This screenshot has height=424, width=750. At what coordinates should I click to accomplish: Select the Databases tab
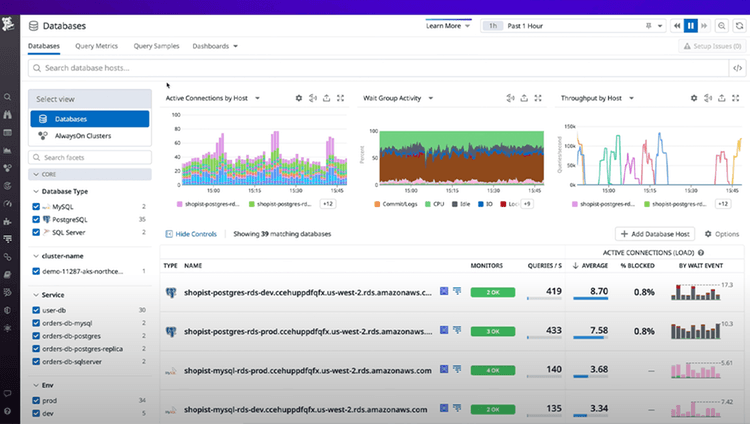[x=44, y=46]
